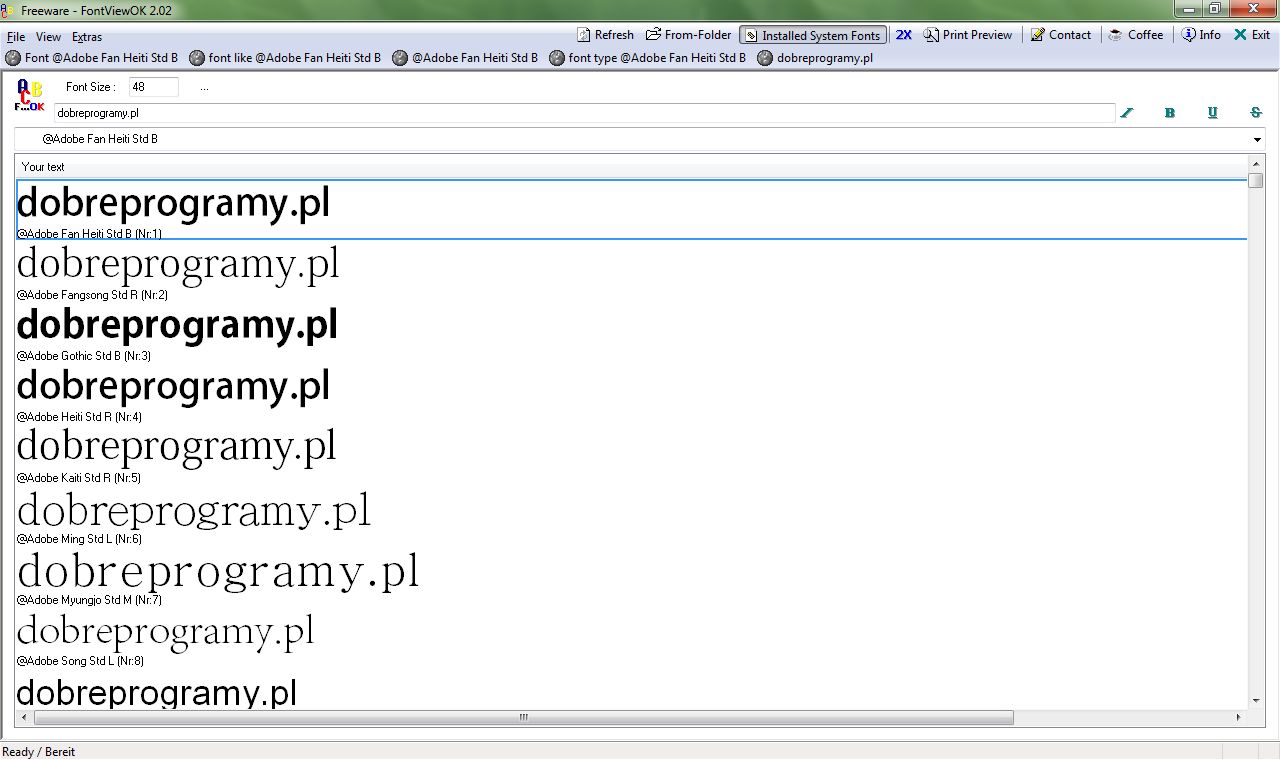Click '@Adobe Fan Heiti Std B' search link
Image resolution: width=1280 pixels, height=760 pixels.
(x=466, y=58)
